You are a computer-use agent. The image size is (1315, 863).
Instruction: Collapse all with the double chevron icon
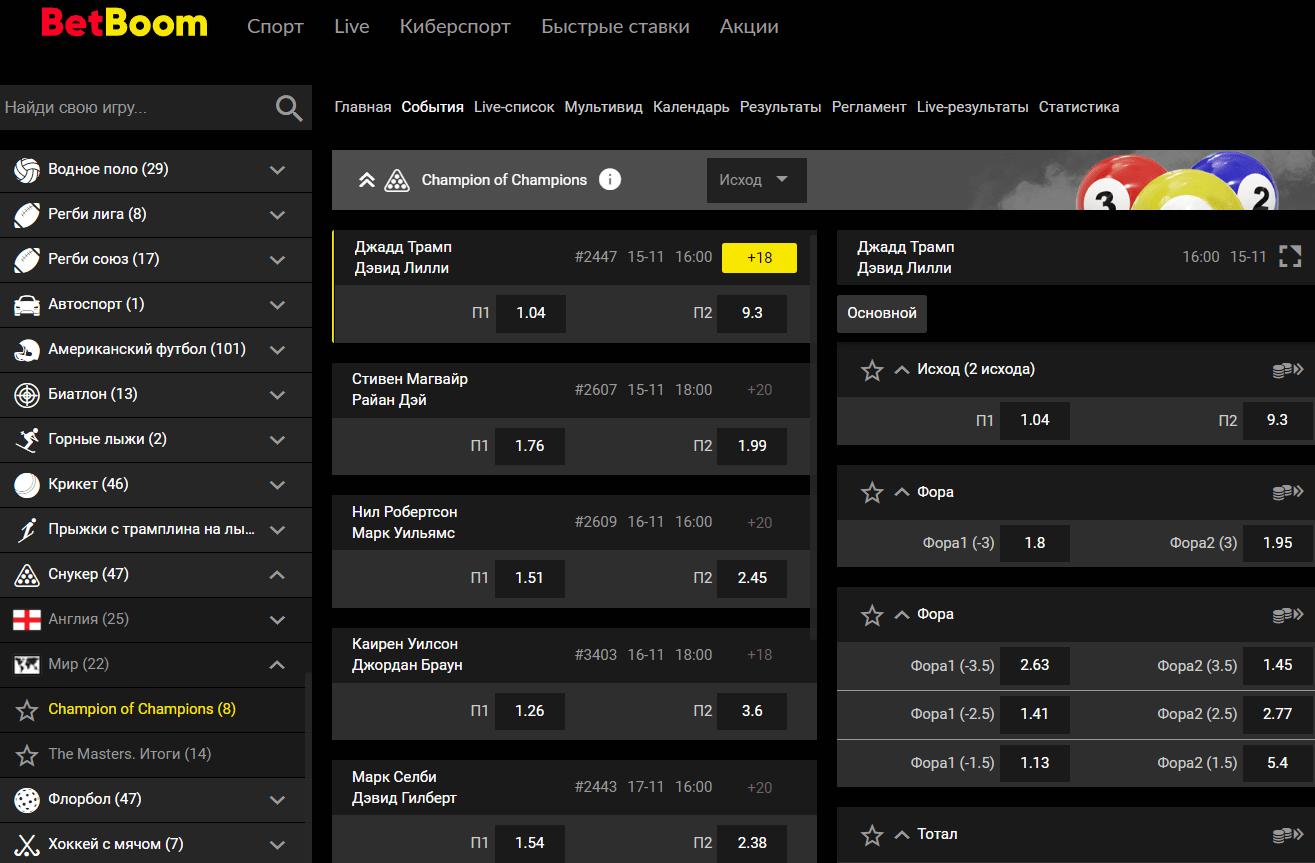[367, 180]
